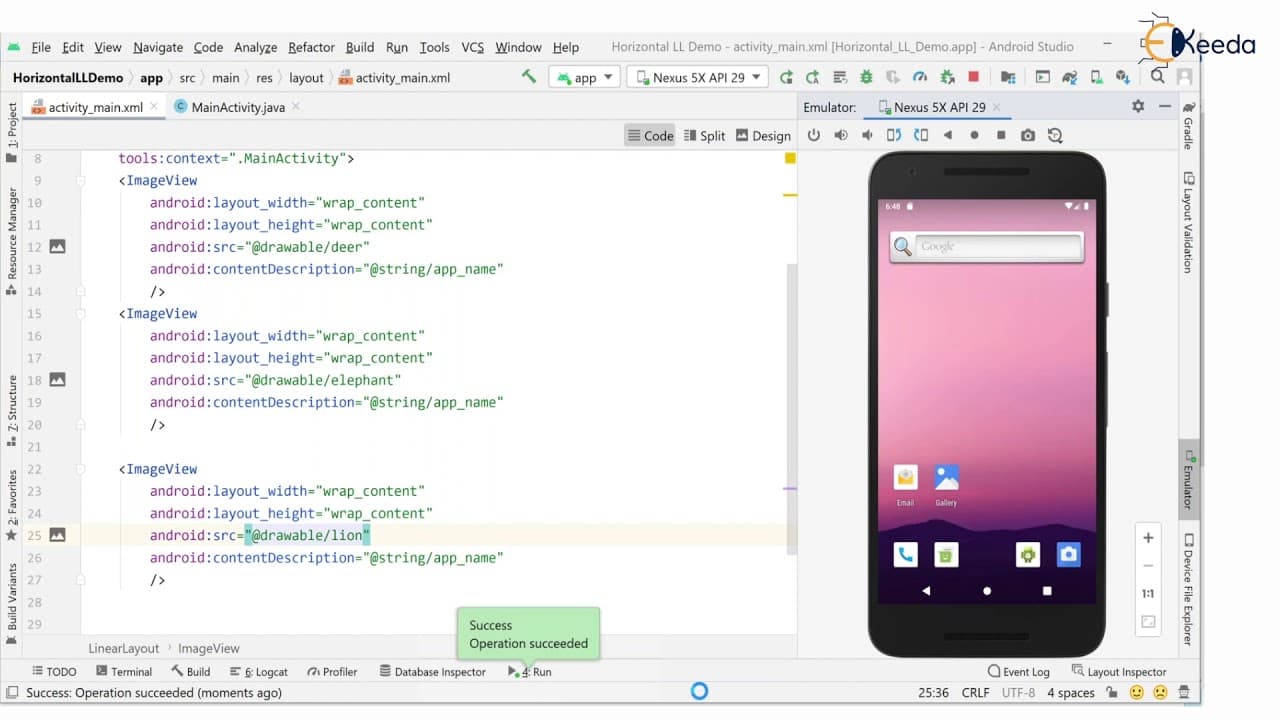Open the Tools menu
Viewport: 1280px width, 720px height.
point(434,47)
